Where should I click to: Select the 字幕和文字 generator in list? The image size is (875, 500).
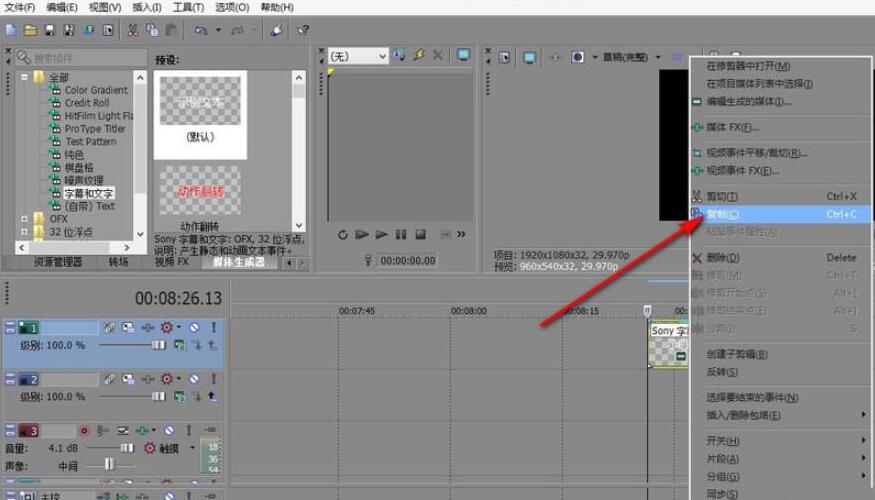click(x=89, y=194)
